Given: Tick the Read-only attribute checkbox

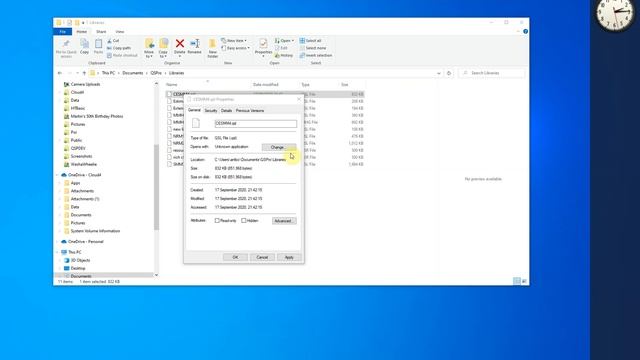Looking at the screenshot, I should [x=217, y=221].
